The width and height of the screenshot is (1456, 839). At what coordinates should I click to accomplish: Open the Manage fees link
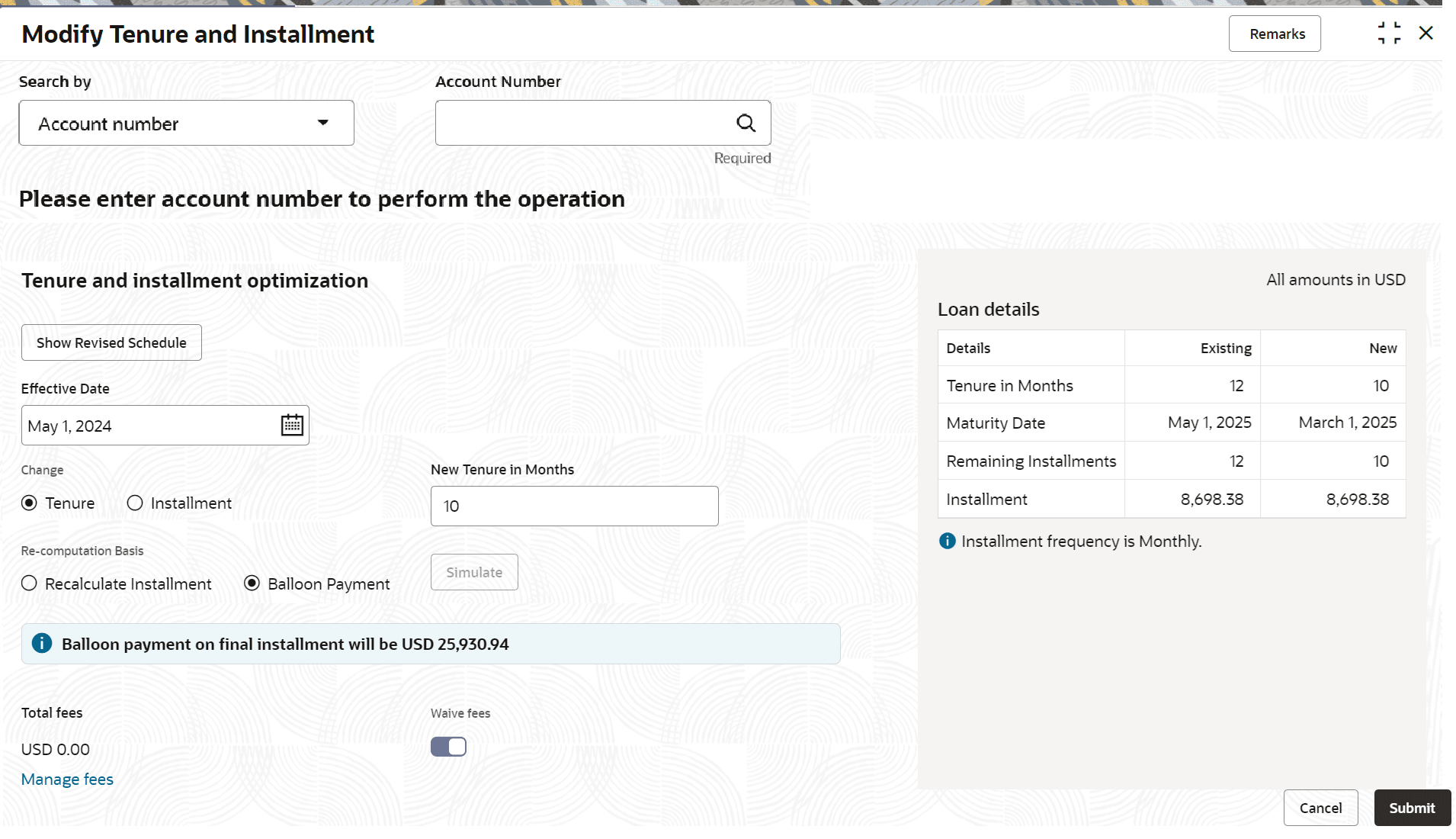point(67,779)
